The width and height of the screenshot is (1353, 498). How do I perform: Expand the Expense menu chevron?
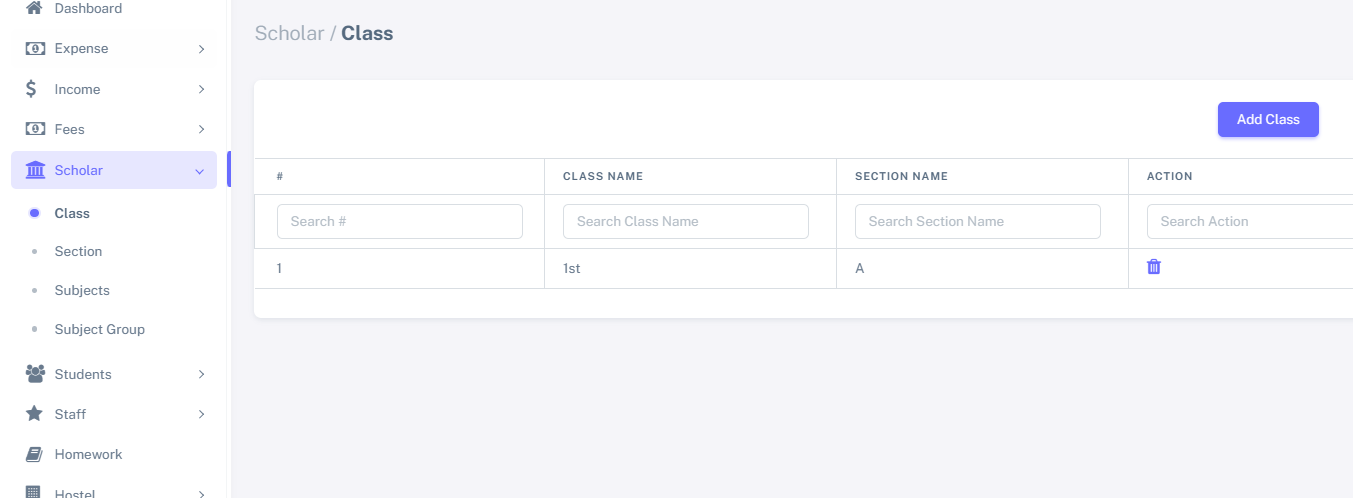(201, 48)
